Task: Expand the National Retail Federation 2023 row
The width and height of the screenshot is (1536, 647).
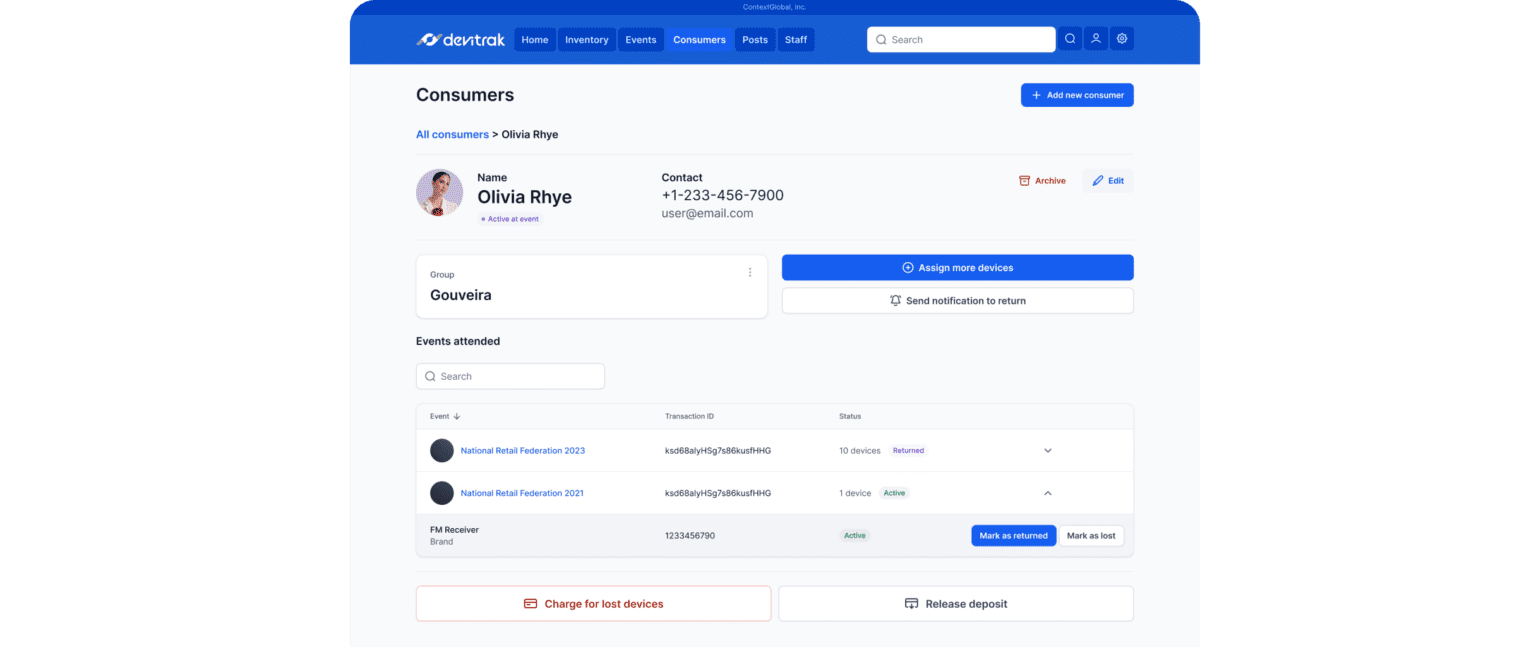Action: click(x=1048, y=451)
